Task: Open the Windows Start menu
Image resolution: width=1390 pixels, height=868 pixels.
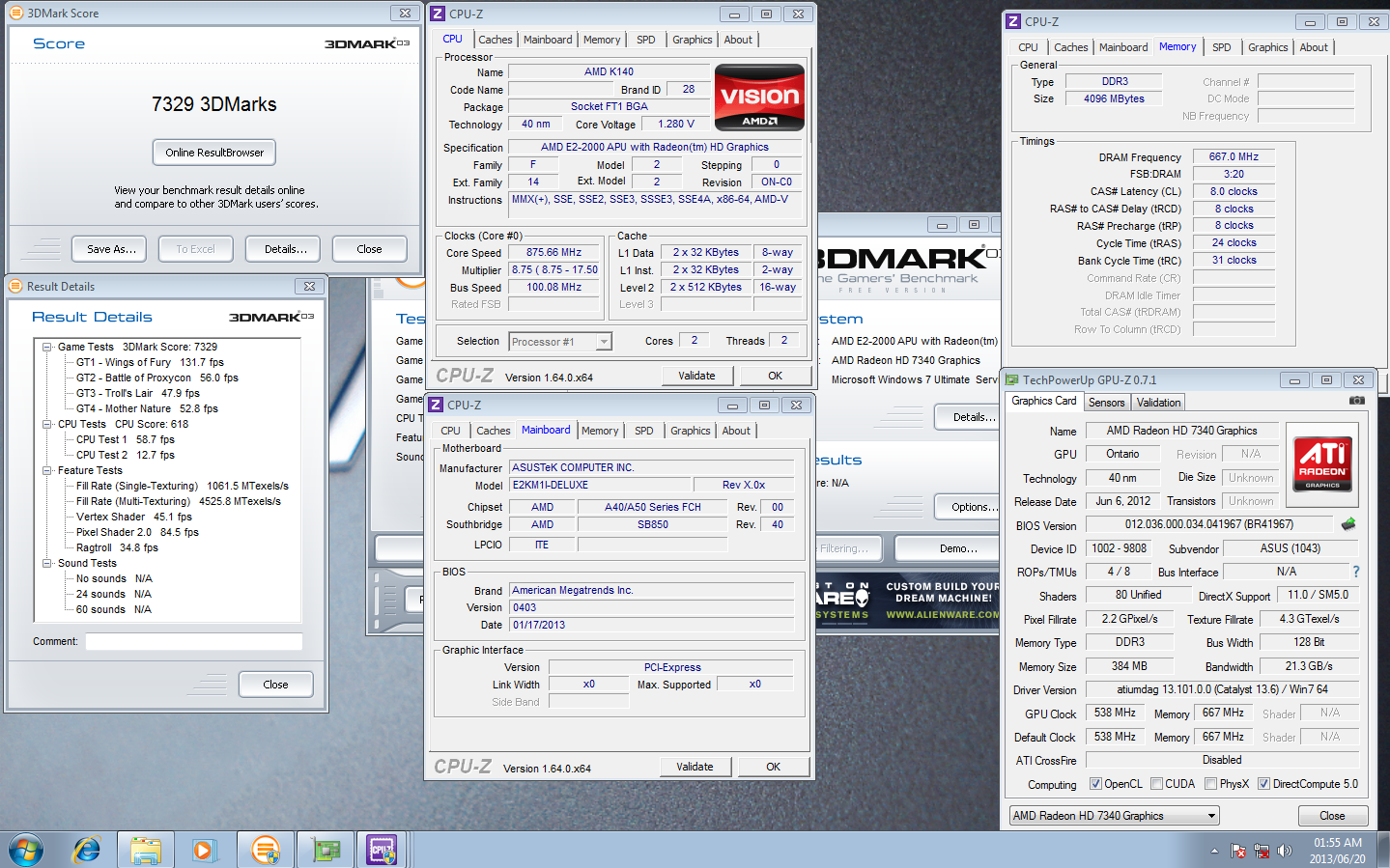Action: (x=26, y=850)
